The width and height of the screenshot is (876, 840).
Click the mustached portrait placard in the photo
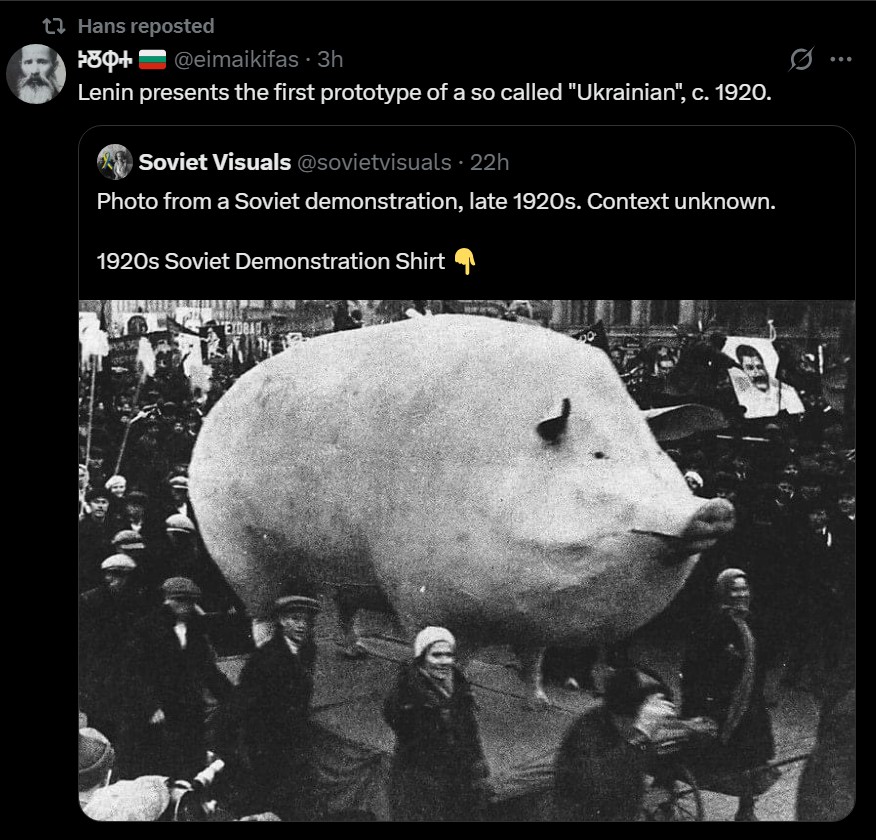[761, 378]
